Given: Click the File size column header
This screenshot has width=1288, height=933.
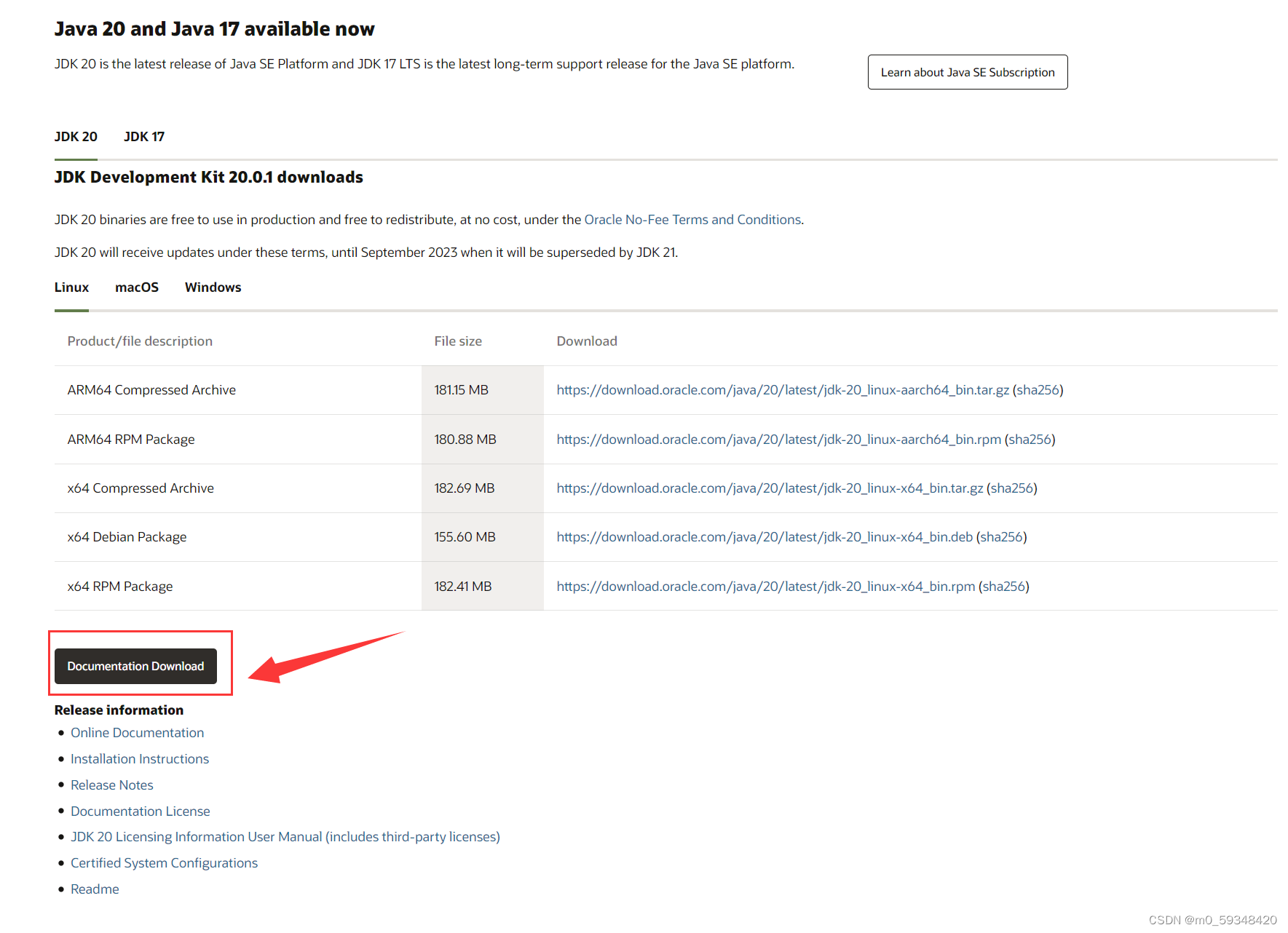Looking at the screenshot, I should 458,341.
